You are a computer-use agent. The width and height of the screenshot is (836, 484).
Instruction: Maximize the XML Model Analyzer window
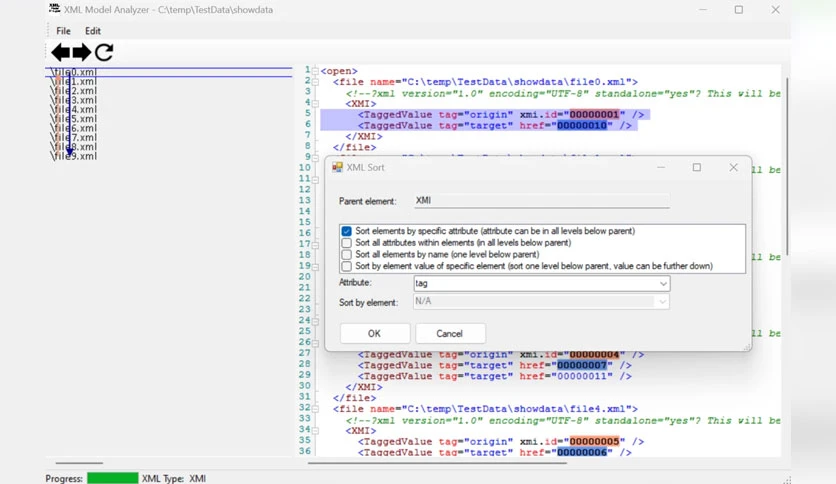point(738,10)
